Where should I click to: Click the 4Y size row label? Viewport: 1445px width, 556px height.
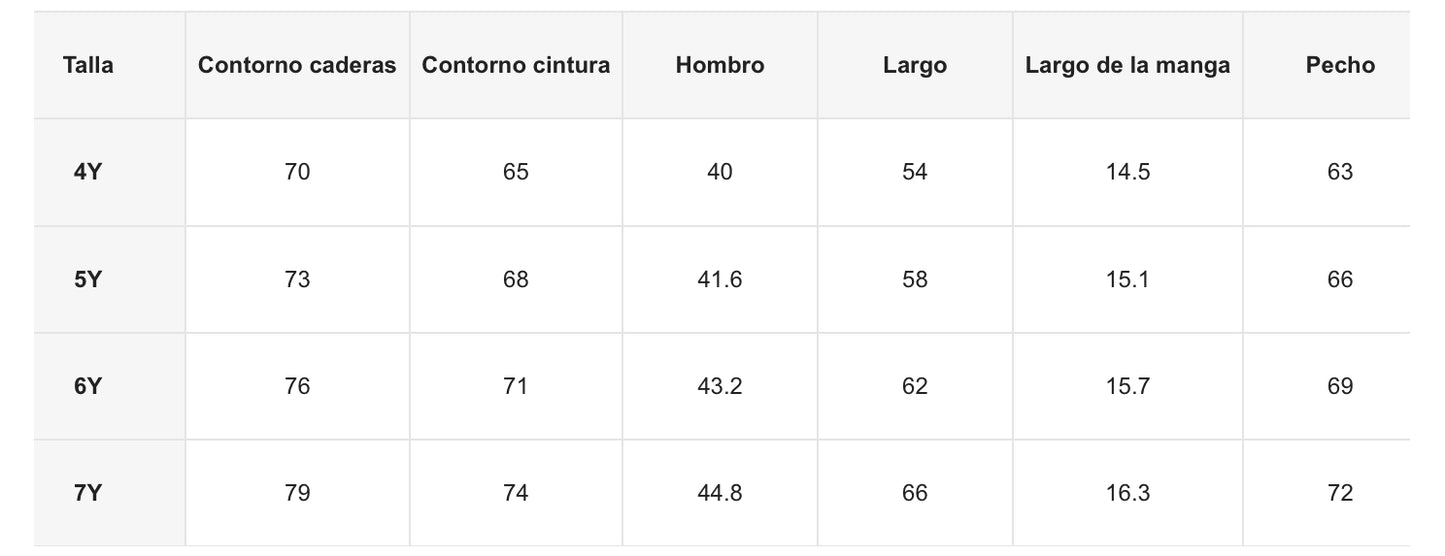(x=88, y=172)
